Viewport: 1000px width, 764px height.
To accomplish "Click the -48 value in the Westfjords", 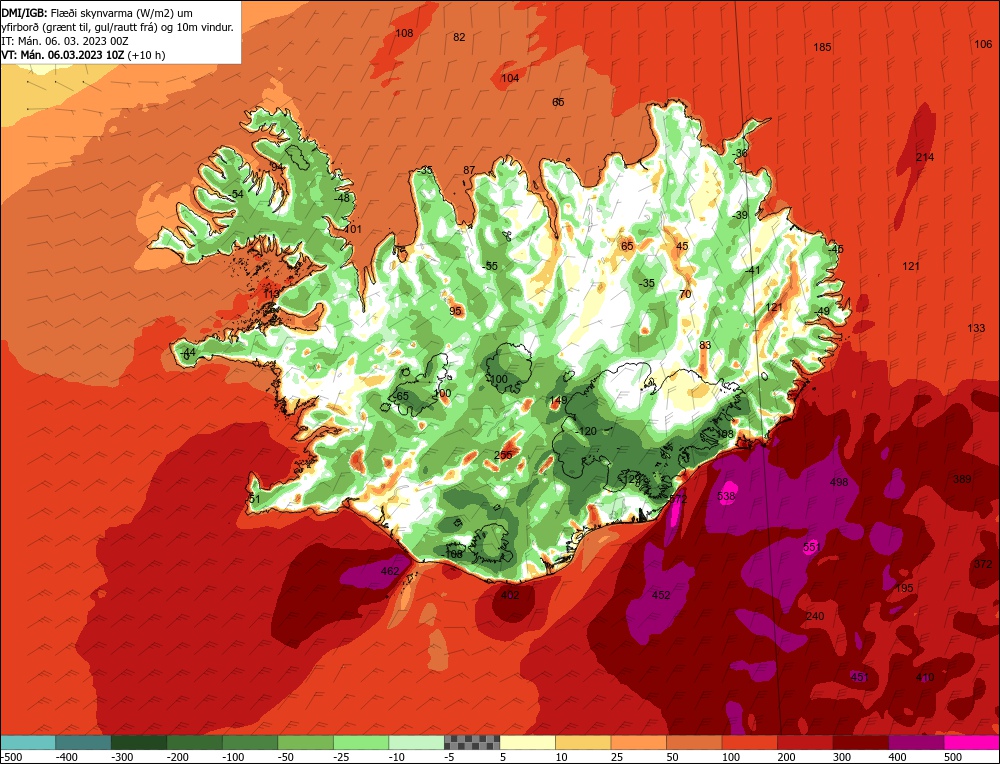I will [x=342, y=198].
